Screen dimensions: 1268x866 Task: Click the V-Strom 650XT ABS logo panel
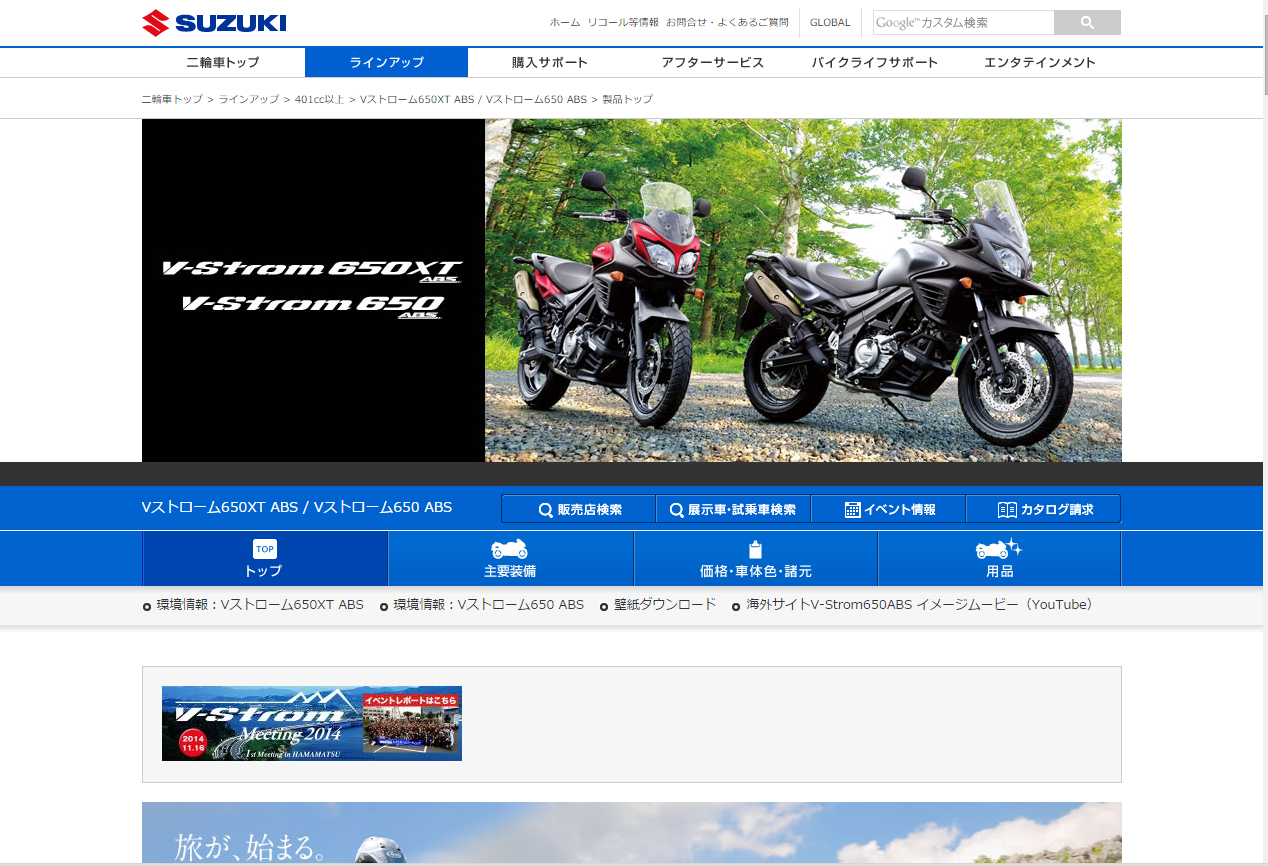[x=313, y=290]
